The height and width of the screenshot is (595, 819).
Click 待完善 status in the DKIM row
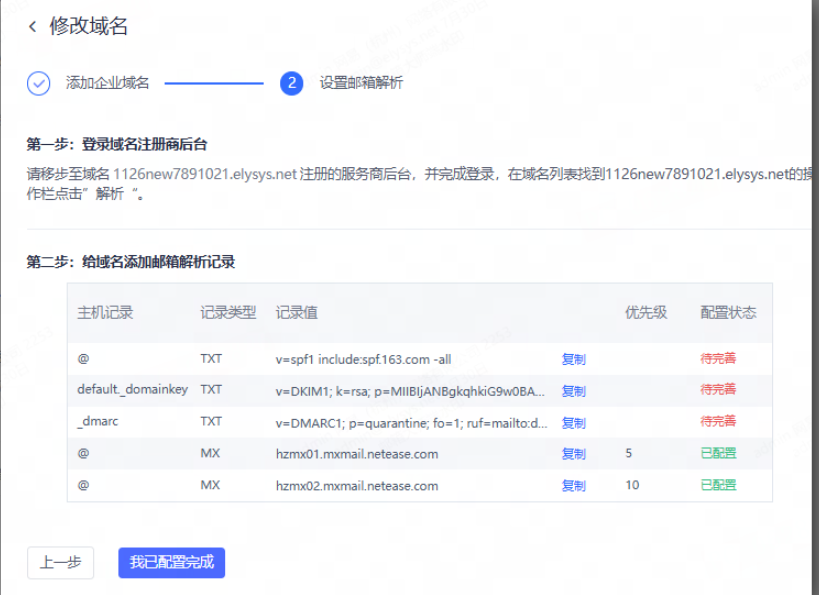point(718,389)
